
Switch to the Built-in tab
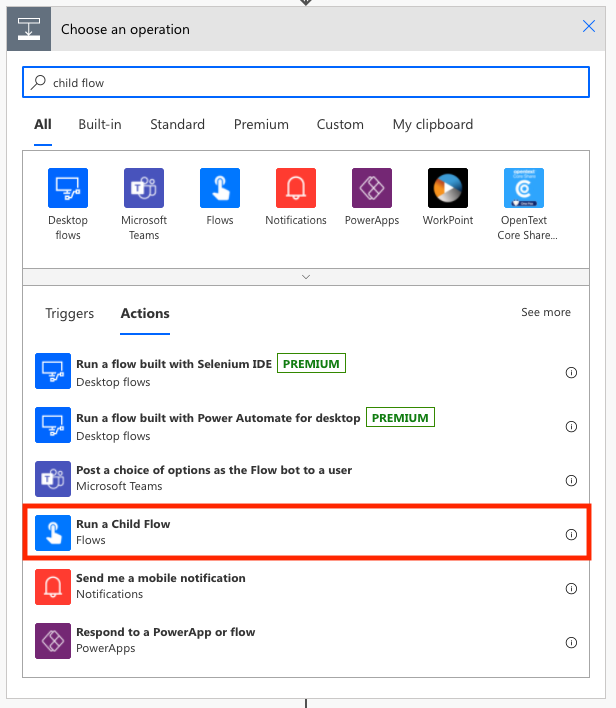(100, 125)
